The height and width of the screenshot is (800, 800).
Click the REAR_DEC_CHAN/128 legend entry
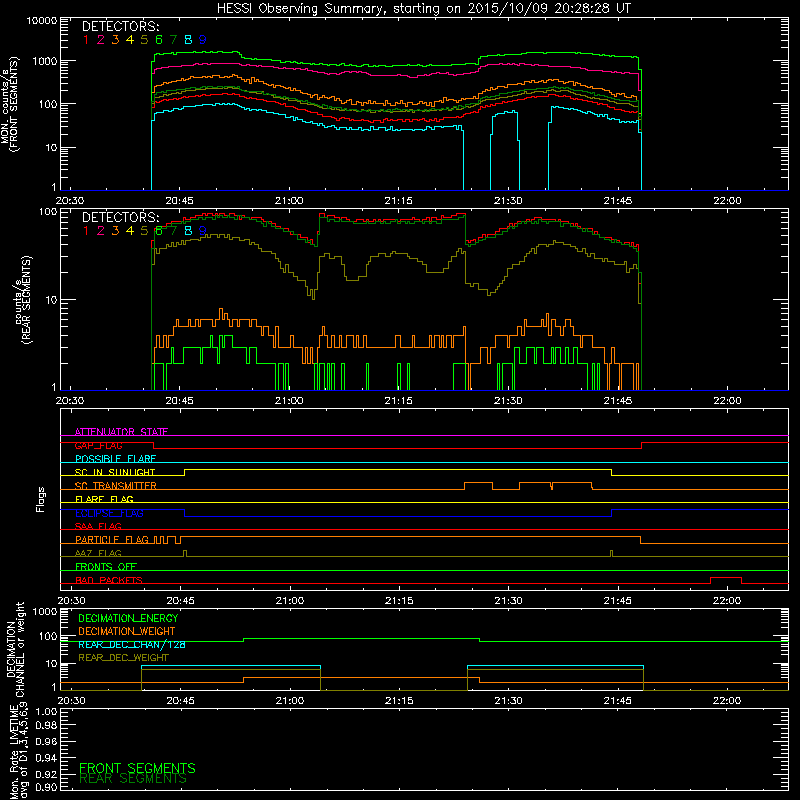pos(132,645)
